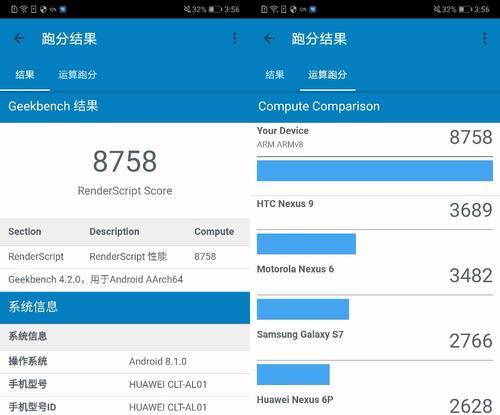Select 结果 tab on left screen
Image resolution: width=500 pixels, height=415 pixels.
(25, 75)
